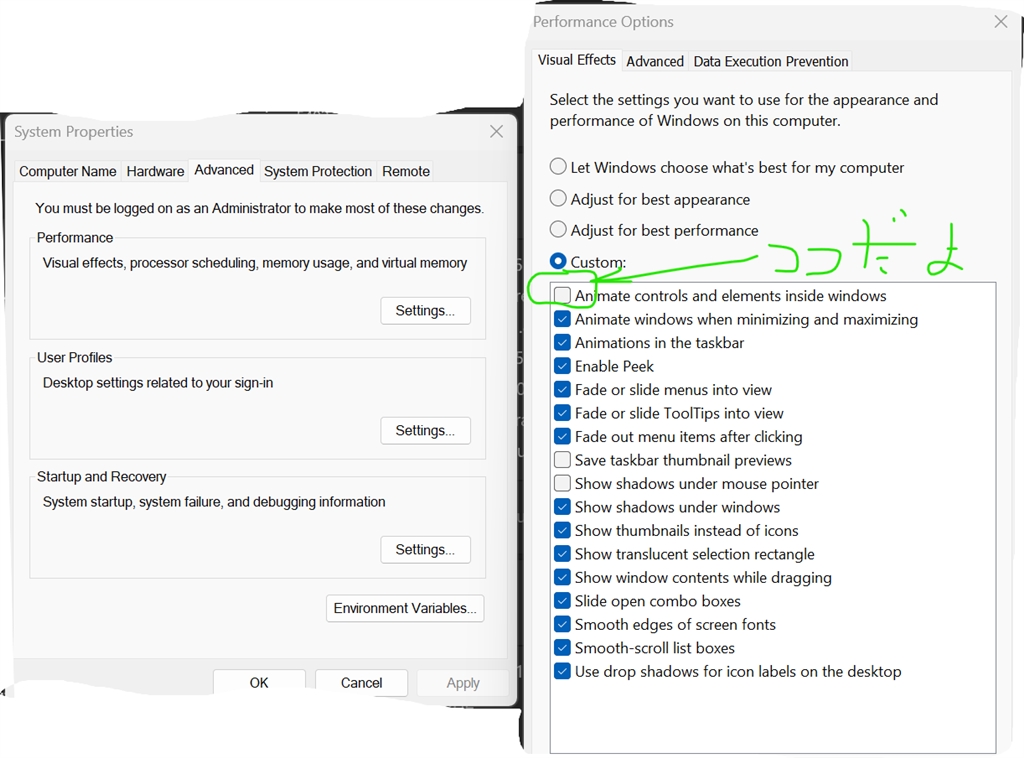Disable Animations in the taskbar
The image size is (1024, 758).
[562, 343]
